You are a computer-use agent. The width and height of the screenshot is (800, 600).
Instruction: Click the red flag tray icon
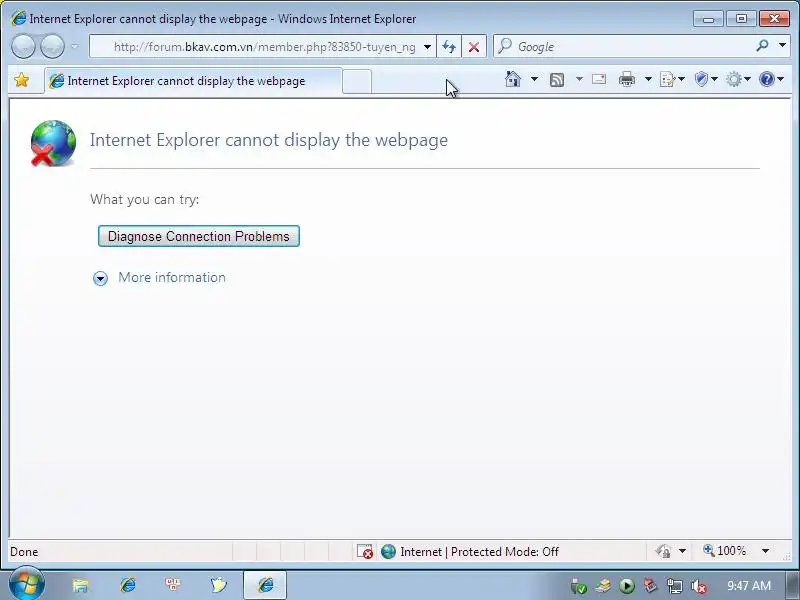click(650, 586)
